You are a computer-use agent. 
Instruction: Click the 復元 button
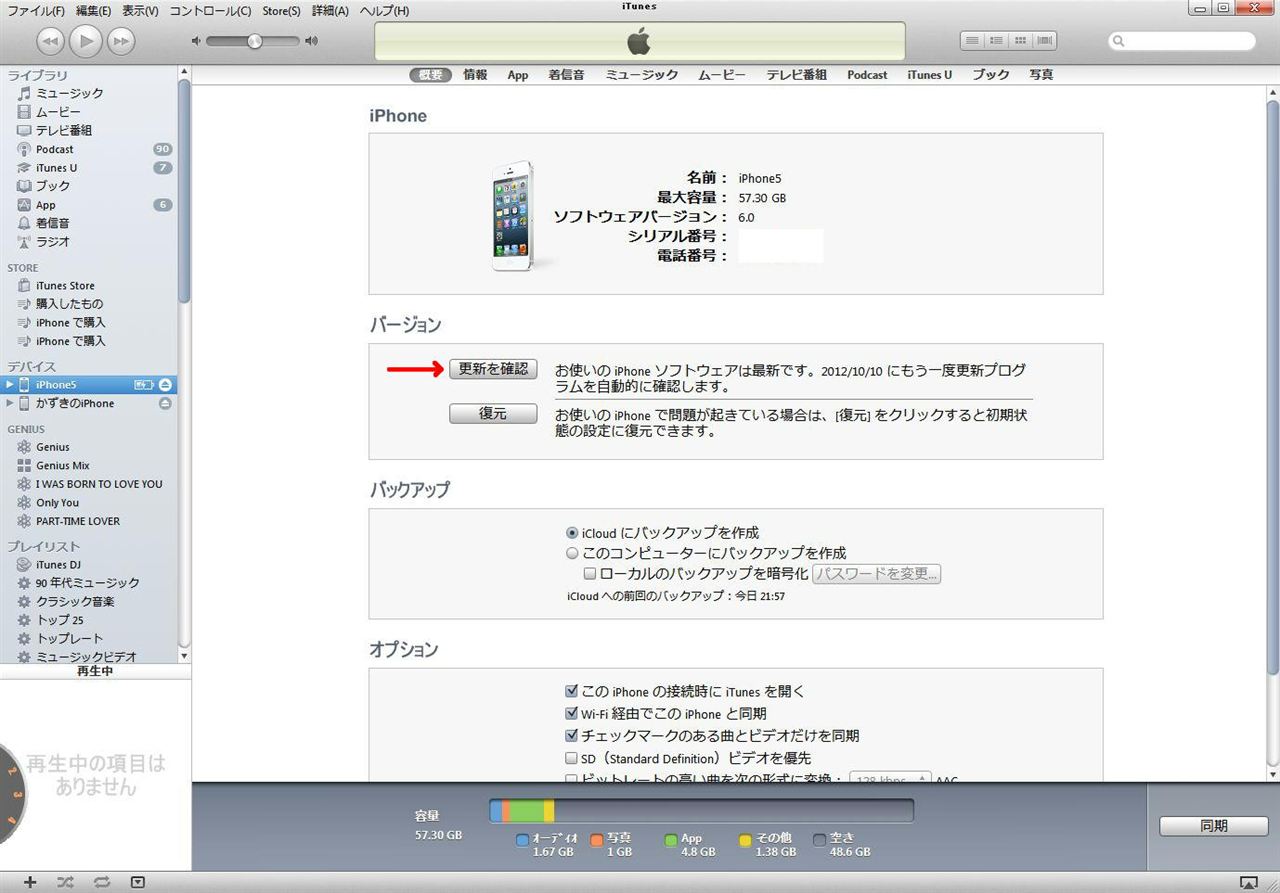493,413
